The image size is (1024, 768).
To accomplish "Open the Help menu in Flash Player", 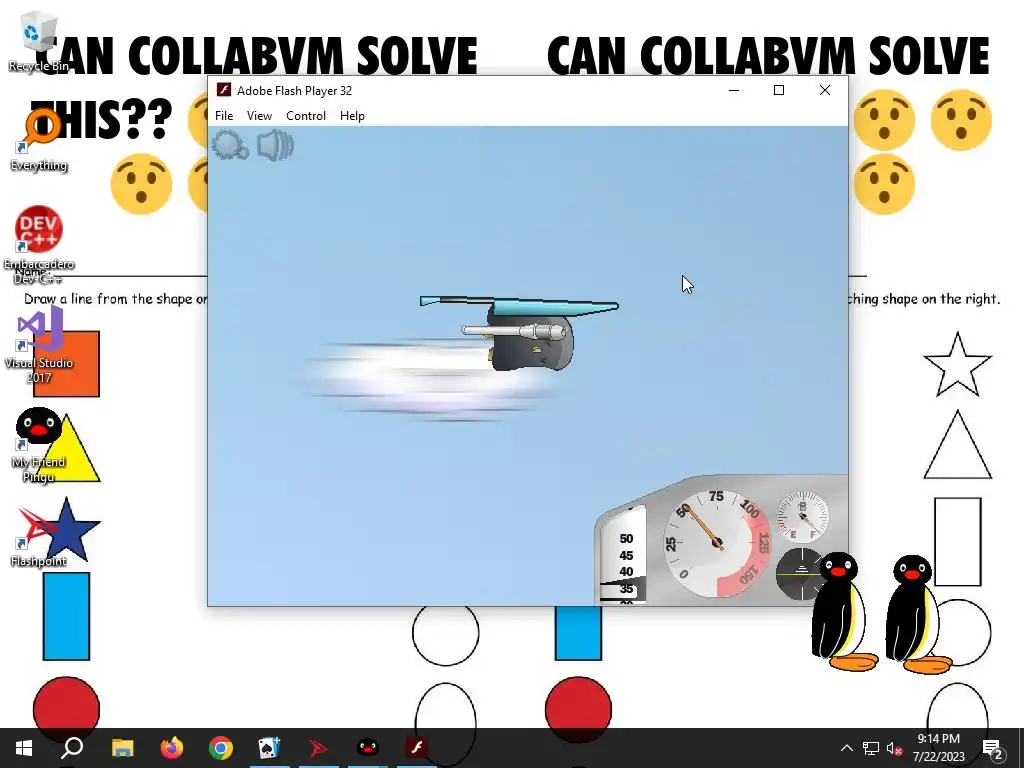I will pyautogui.click(x=352, y=116).
